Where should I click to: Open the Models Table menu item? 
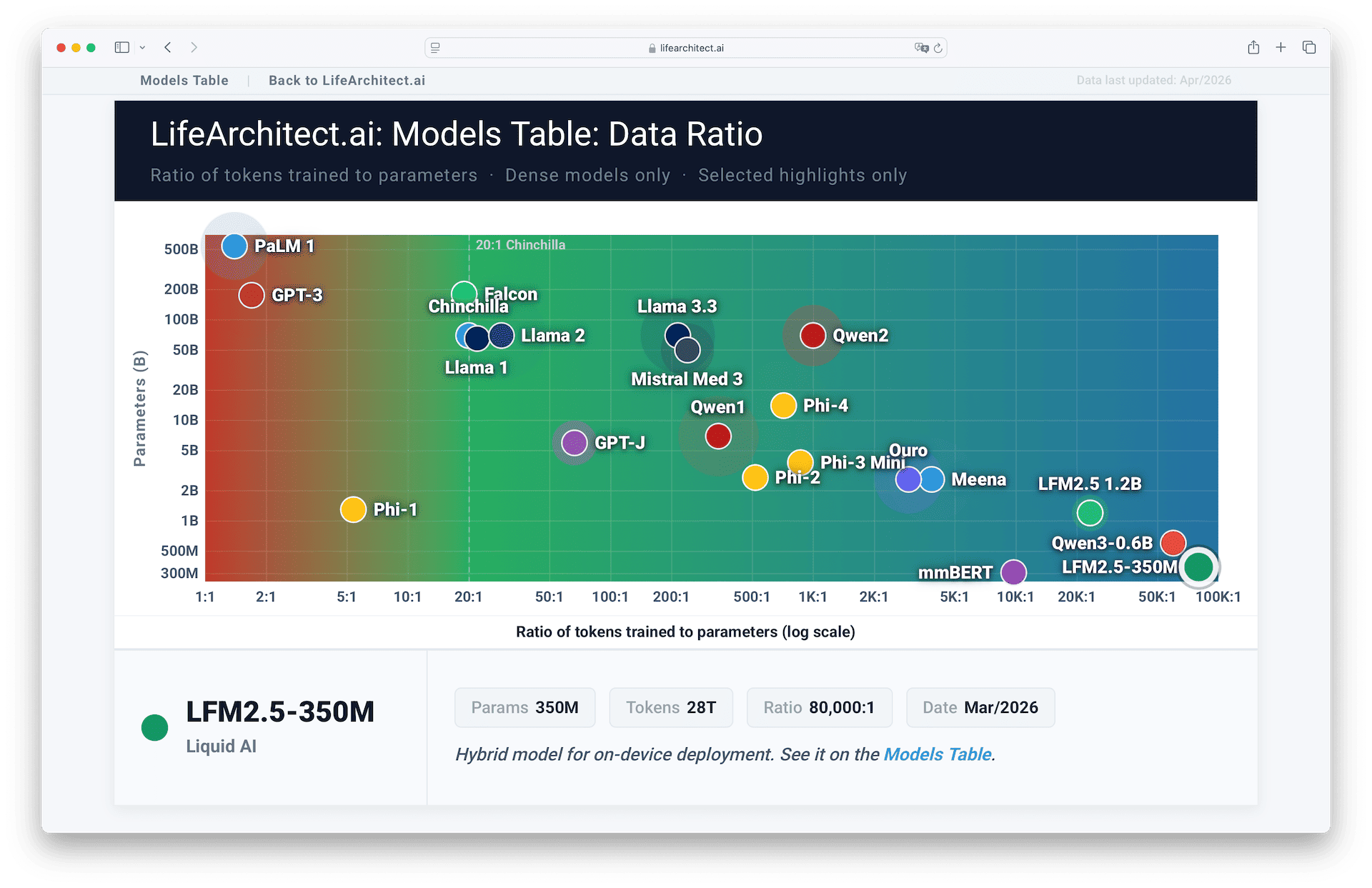coord(184,81)
